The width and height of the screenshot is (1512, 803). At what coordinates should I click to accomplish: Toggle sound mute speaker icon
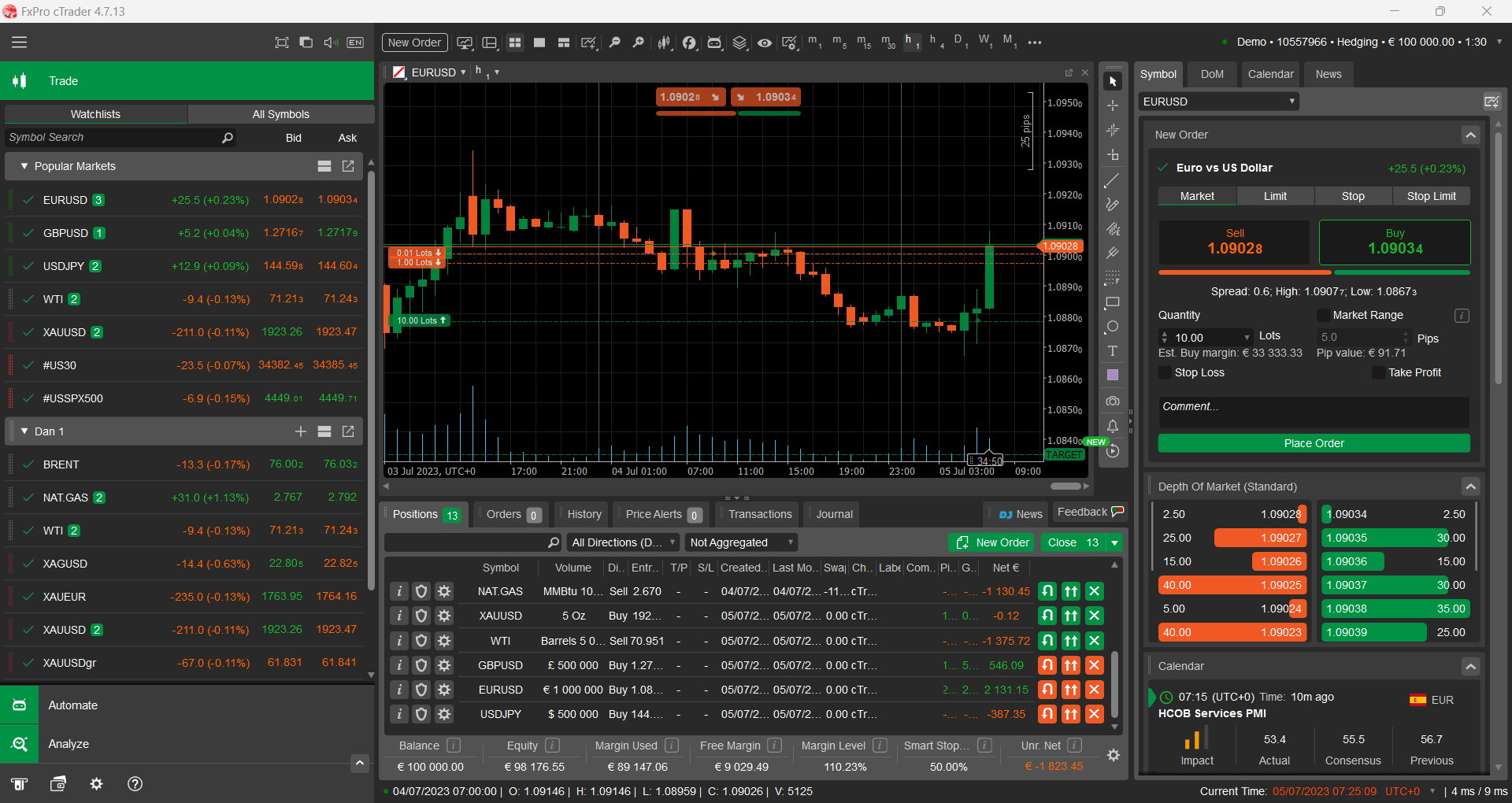pyautogui.click(x=331, y=43)
